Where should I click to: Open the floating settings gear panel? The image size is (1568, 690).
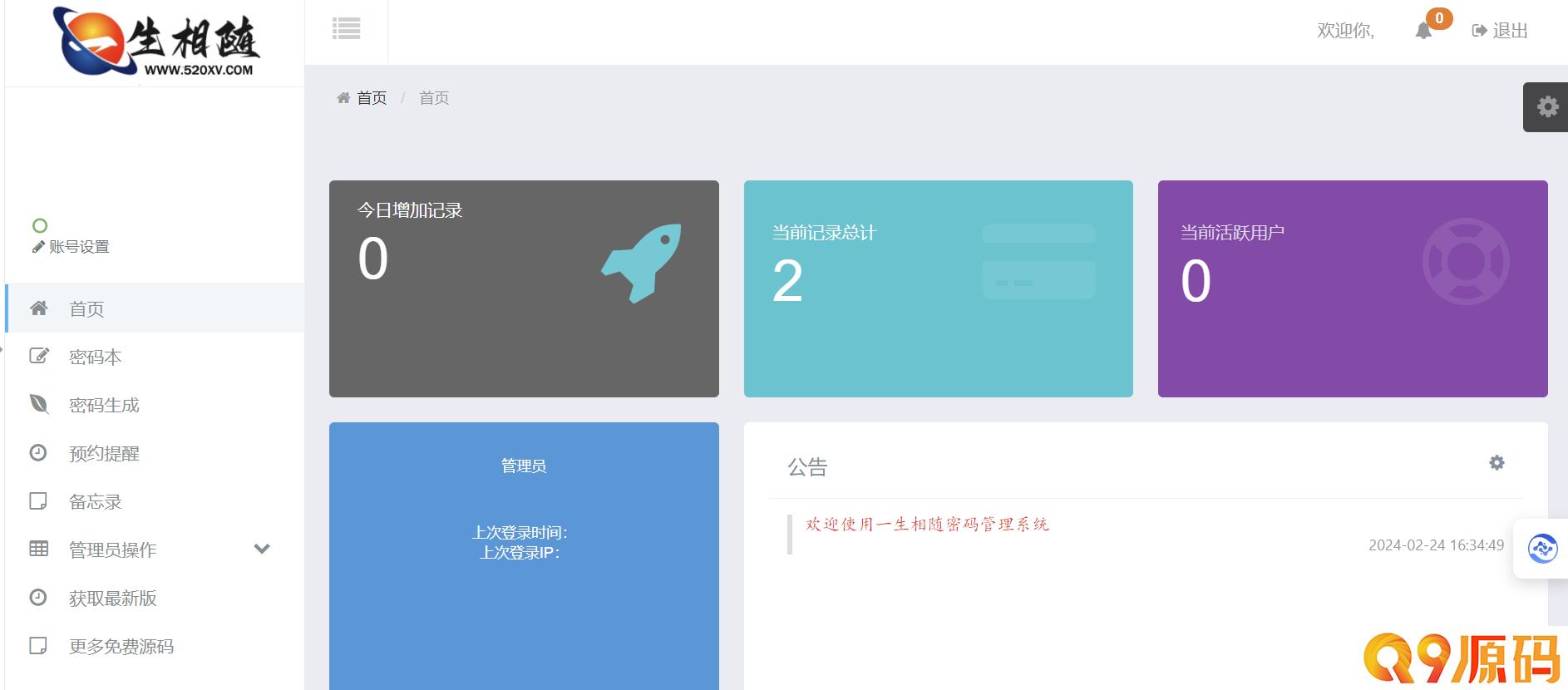click(x=1546, y=106)
